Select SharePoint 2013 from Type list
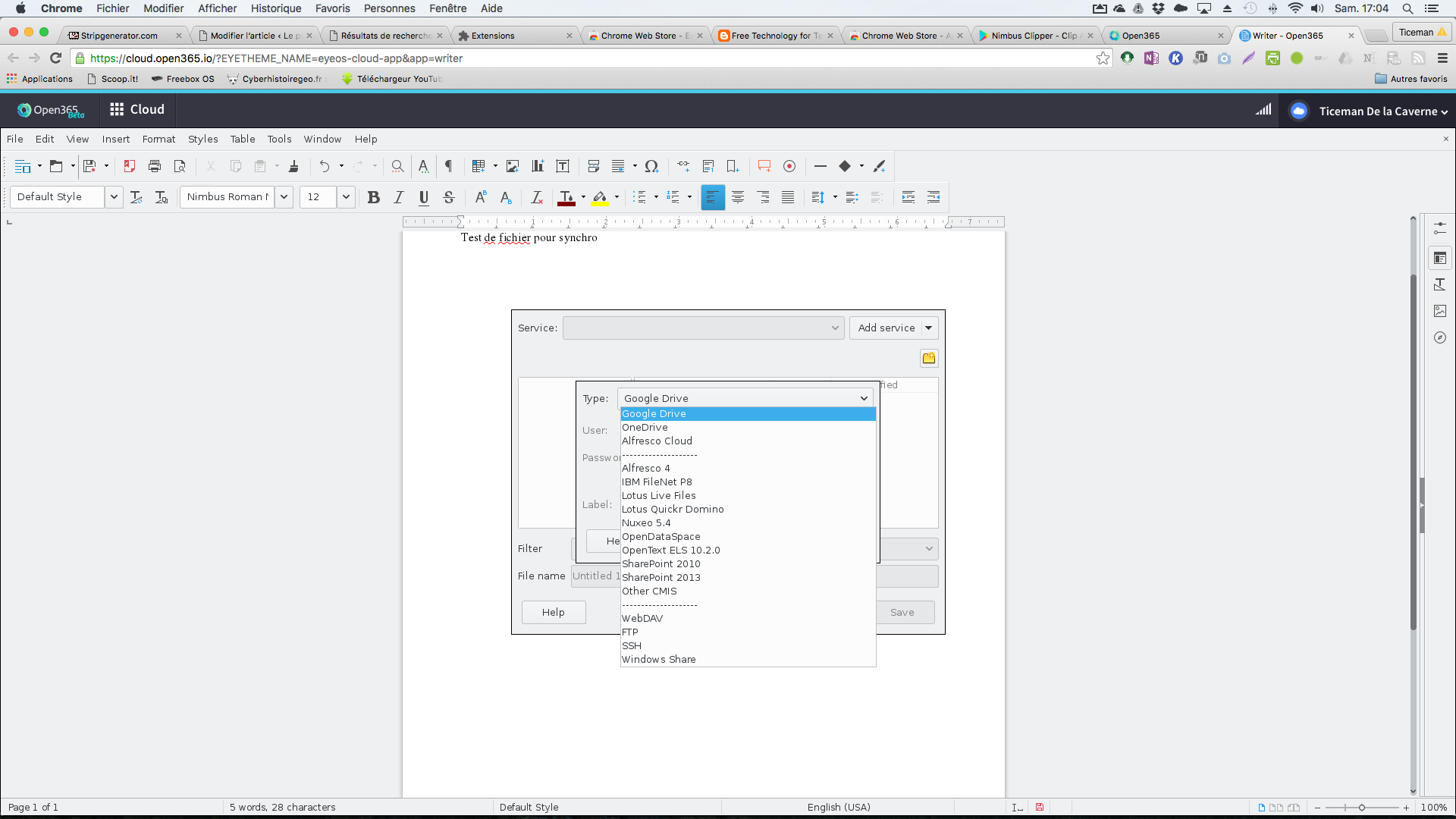Screen dimensions: 1456x819 point(748,577)
